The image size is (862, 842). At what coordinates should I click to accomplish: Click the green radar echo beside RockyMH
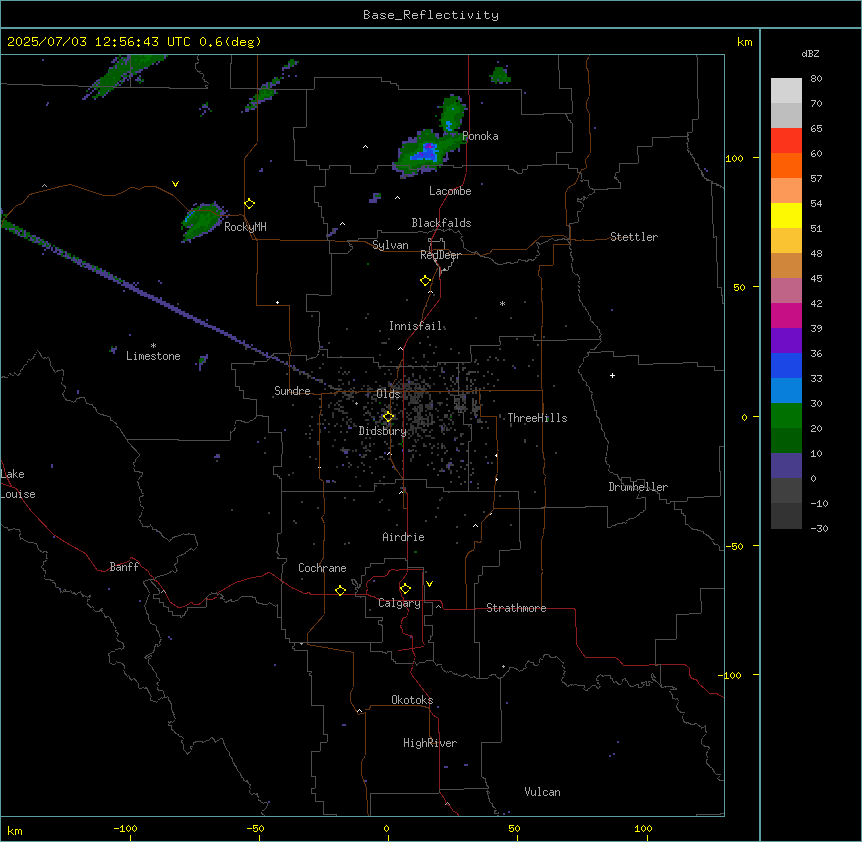(x=201, y=220)
